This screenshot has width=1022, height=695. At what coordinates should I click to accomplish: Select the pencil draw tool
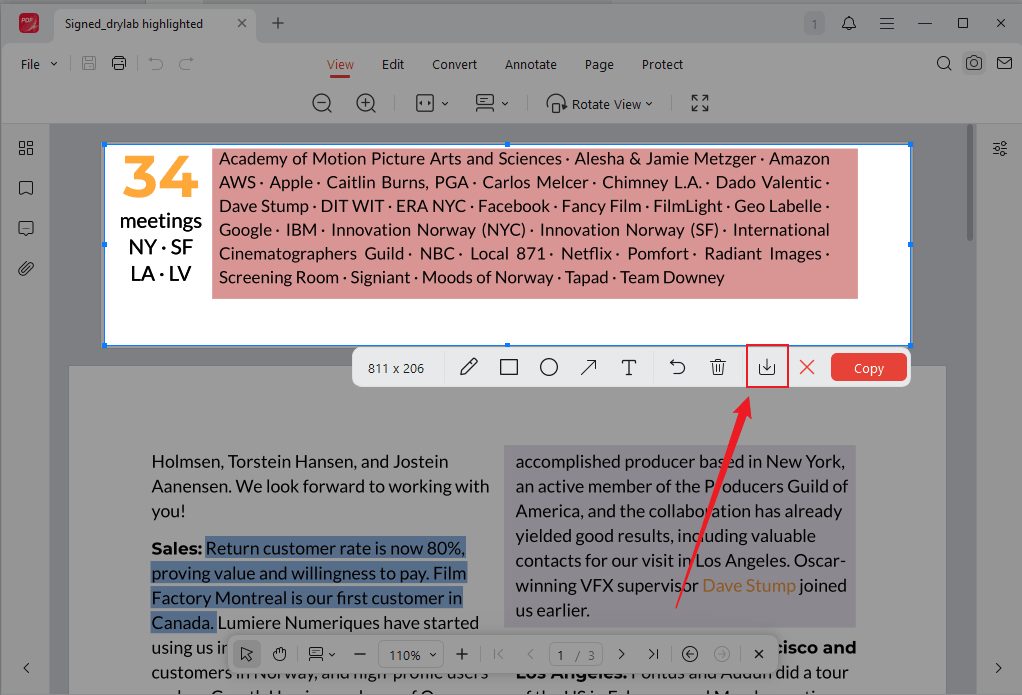pyautogui.click(x=468, y=368)
